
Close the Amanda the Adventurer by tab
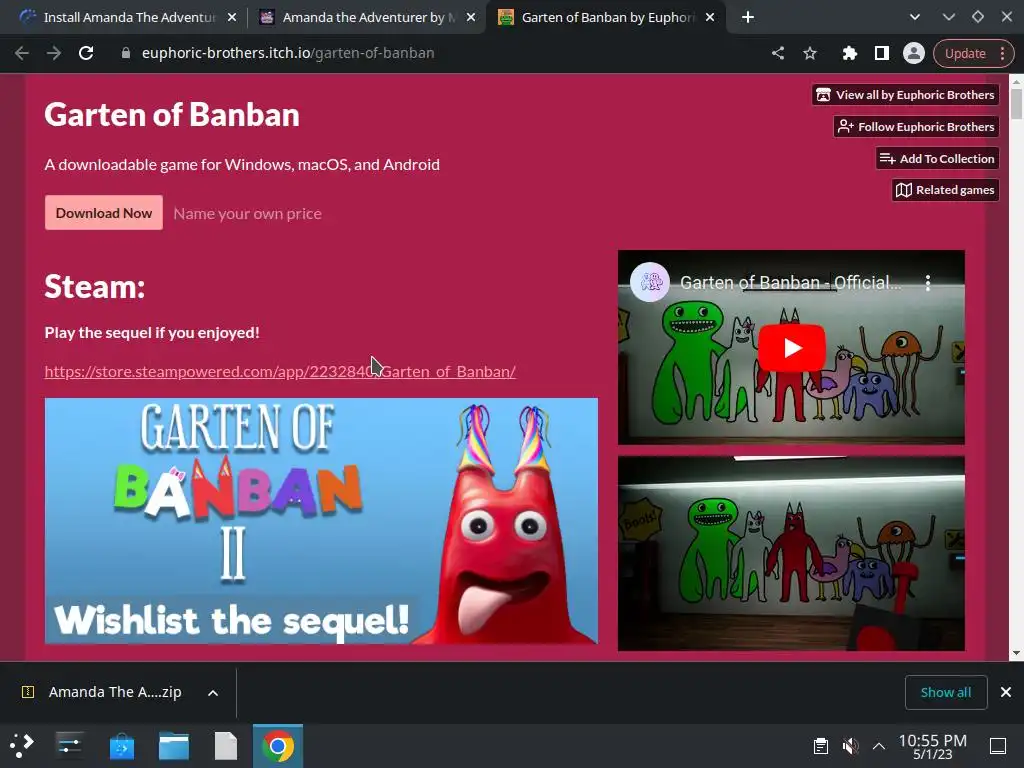pyautogui.click(x=471, y=18)
